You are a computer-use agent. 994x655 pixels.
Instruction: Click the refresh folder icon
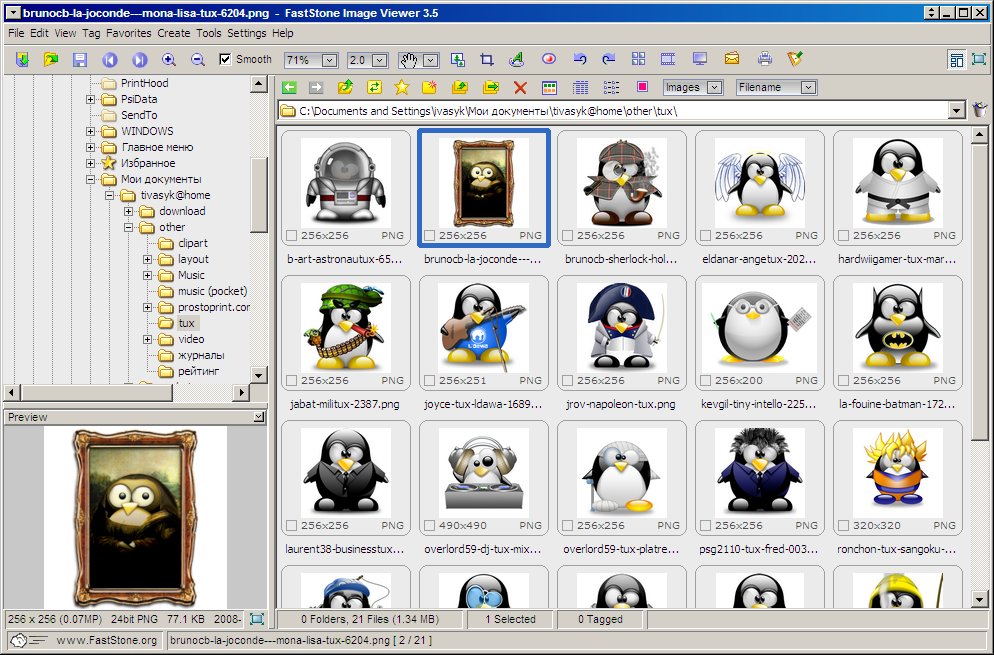(374, 88)
